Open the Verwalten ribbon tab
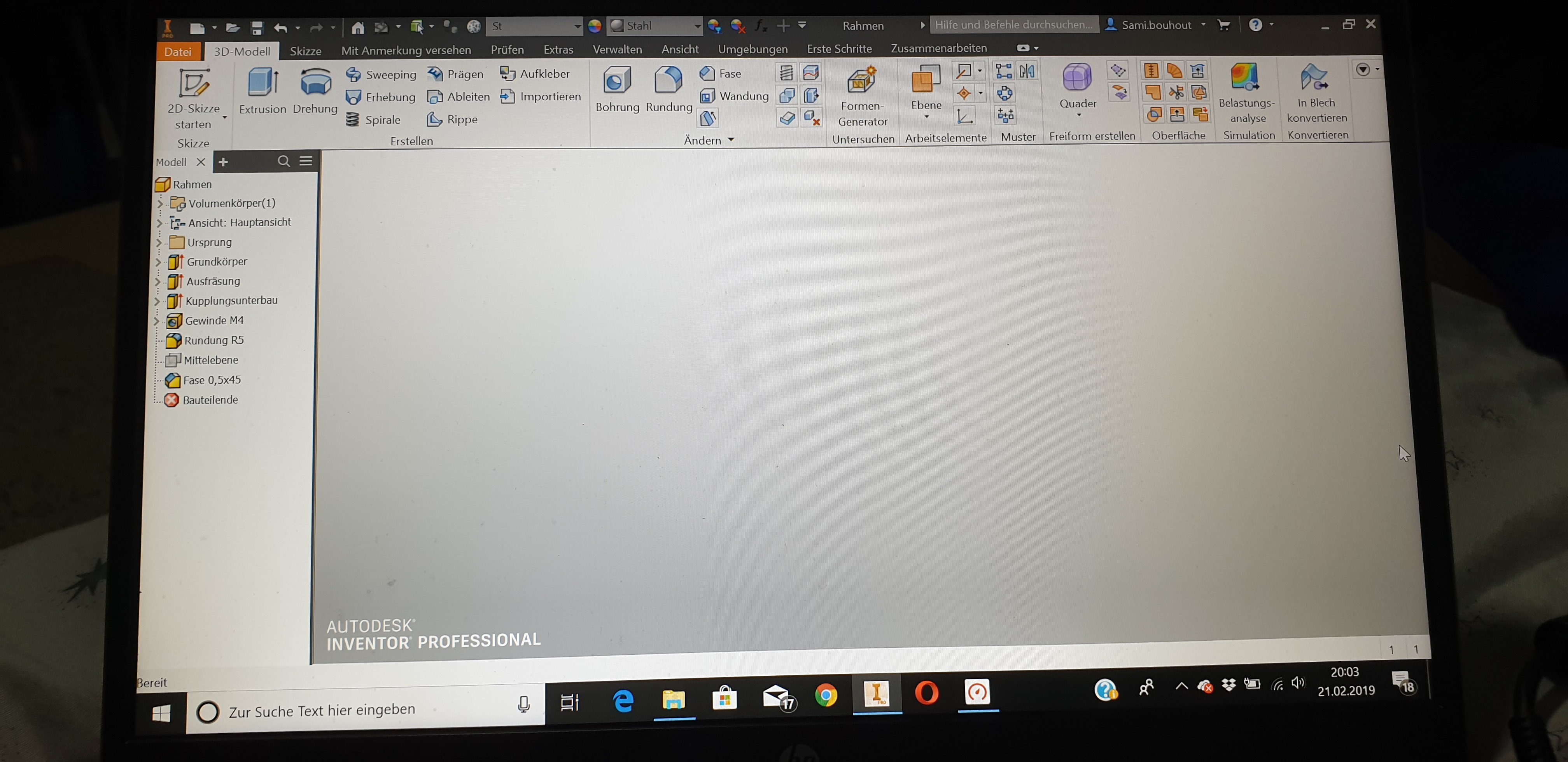The width and height of the screenshot is (1568, 762). click(x=617, y=49)
